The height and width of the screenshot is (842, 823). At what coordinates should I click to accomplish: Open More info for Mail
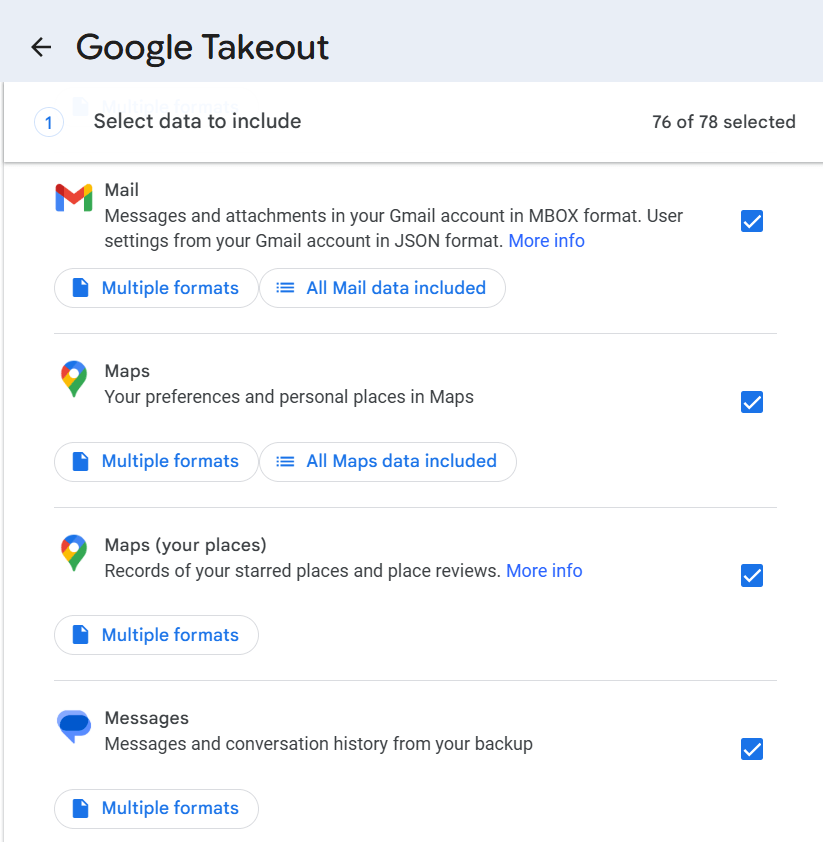546,241
